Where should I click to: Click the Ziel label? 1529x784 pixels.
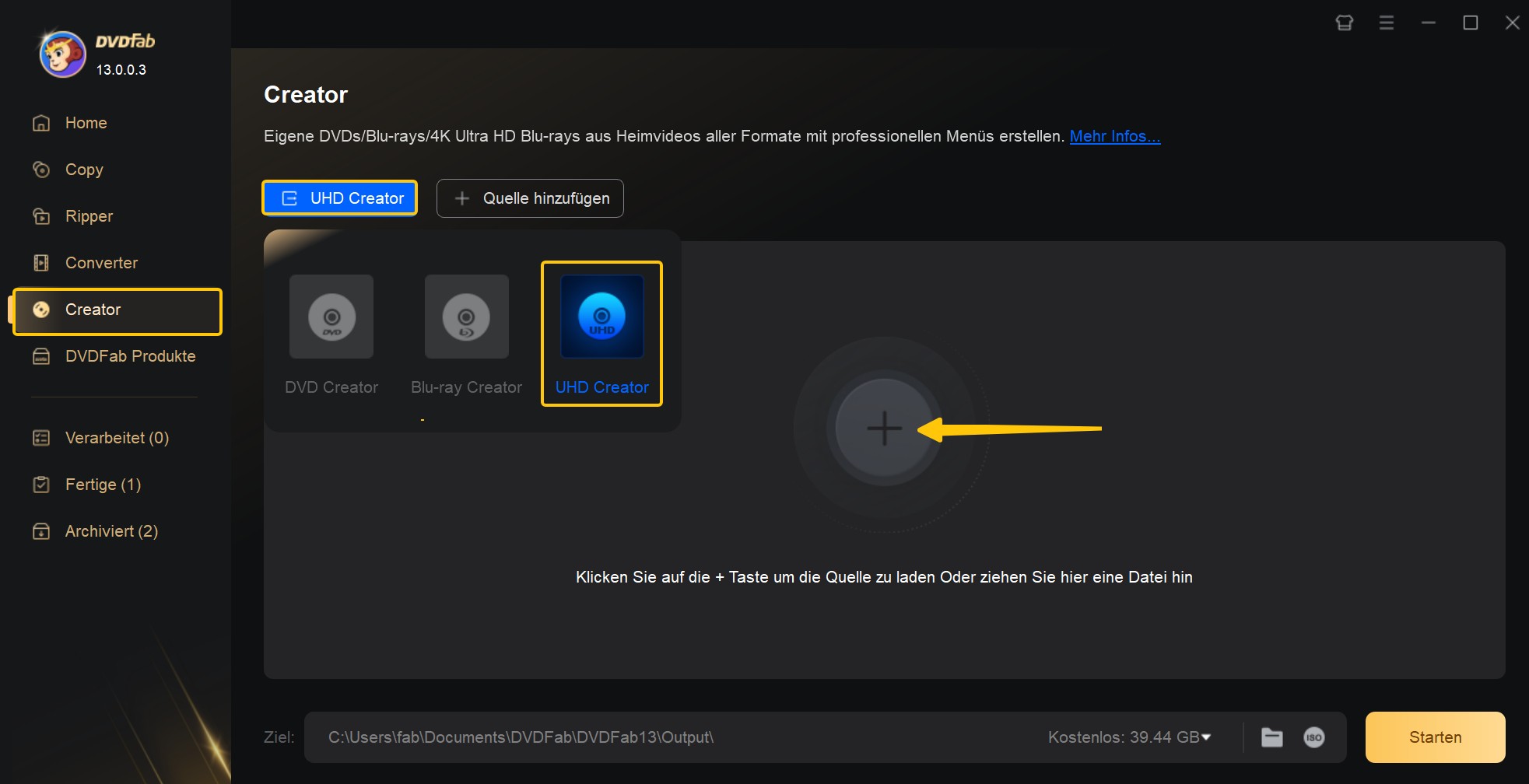279,737
